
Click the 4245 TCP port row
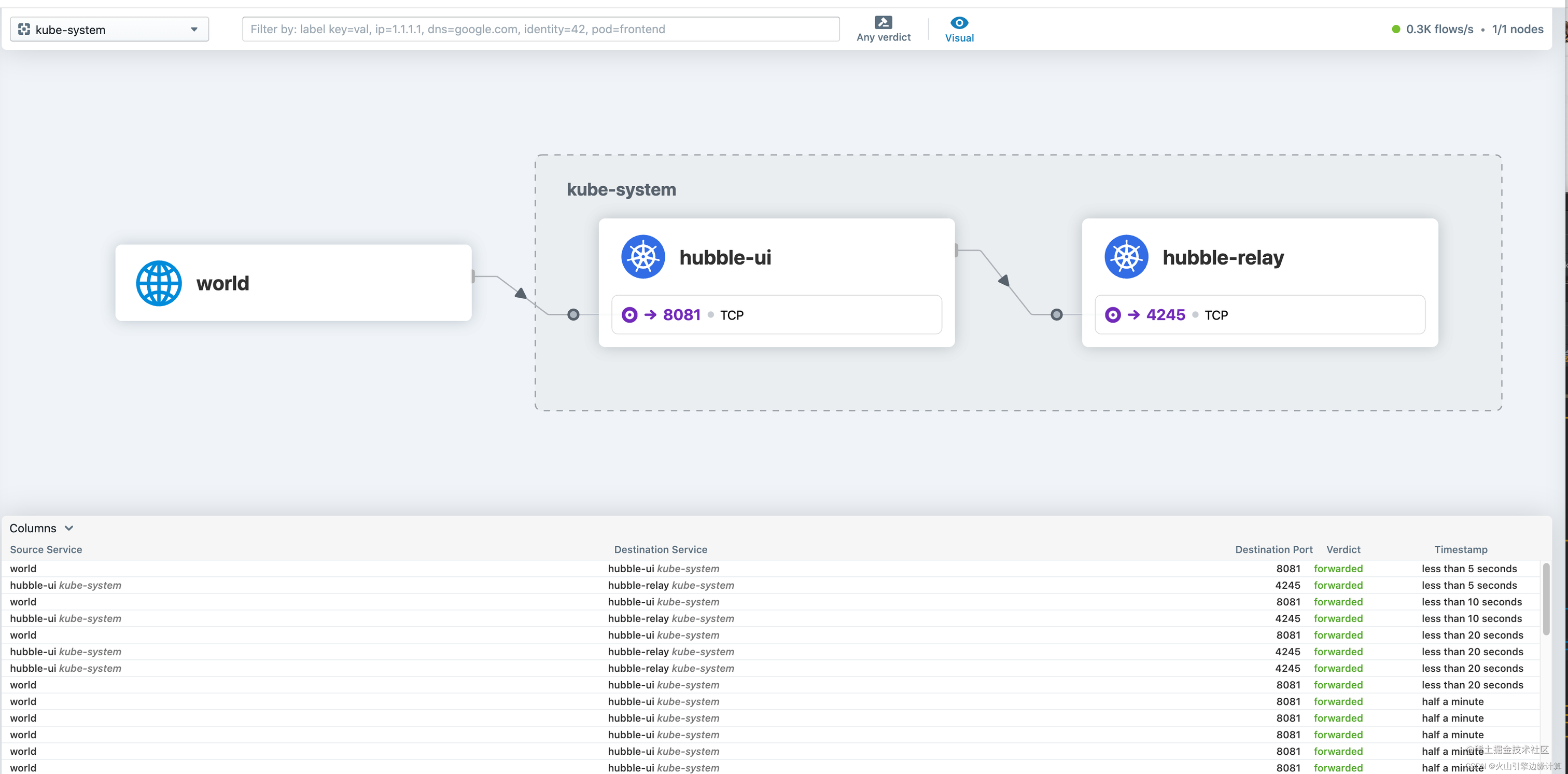[1260, 315]
